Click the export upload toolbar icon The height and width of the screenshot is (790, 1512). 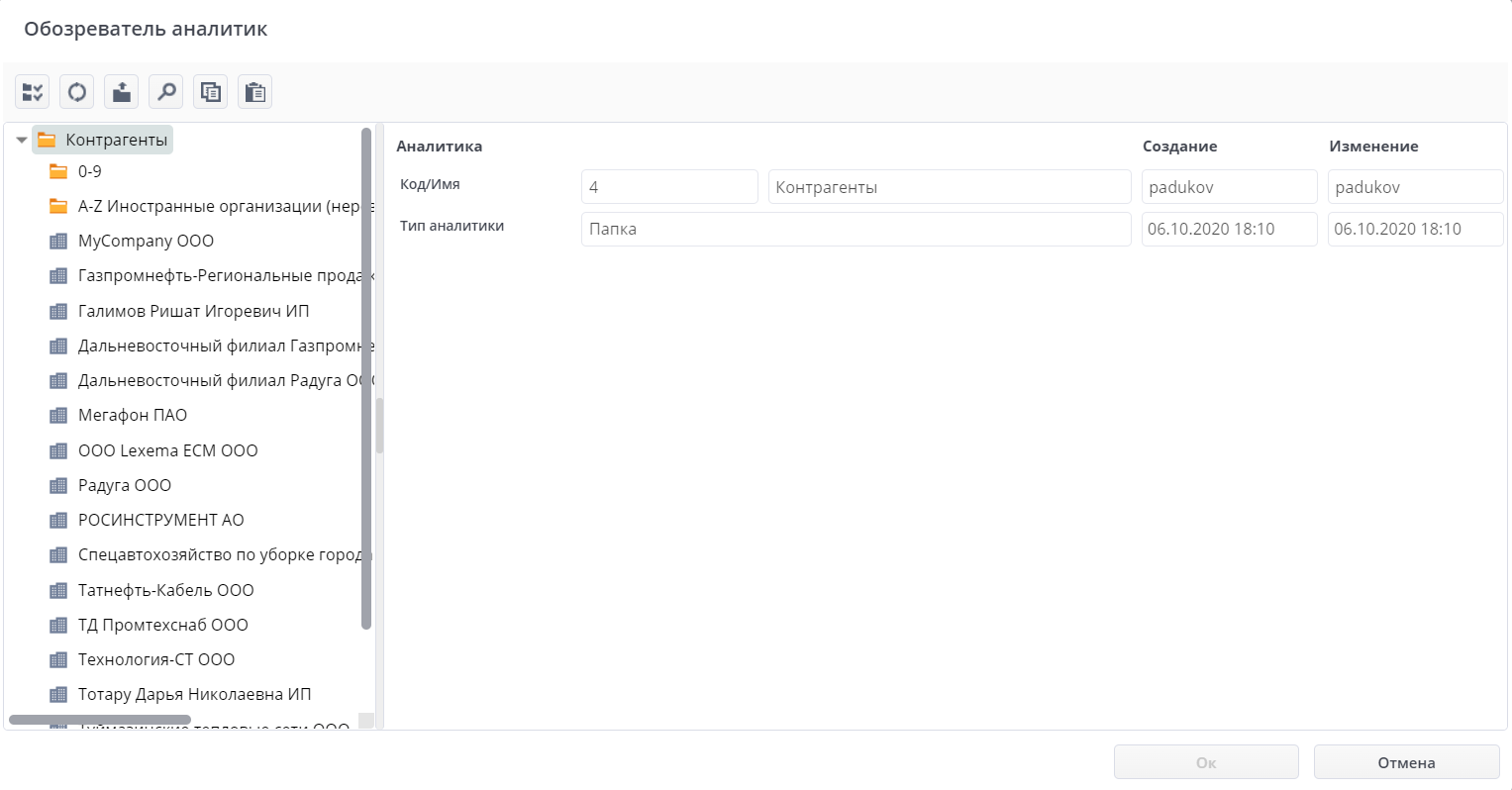(x=121, y=92)
